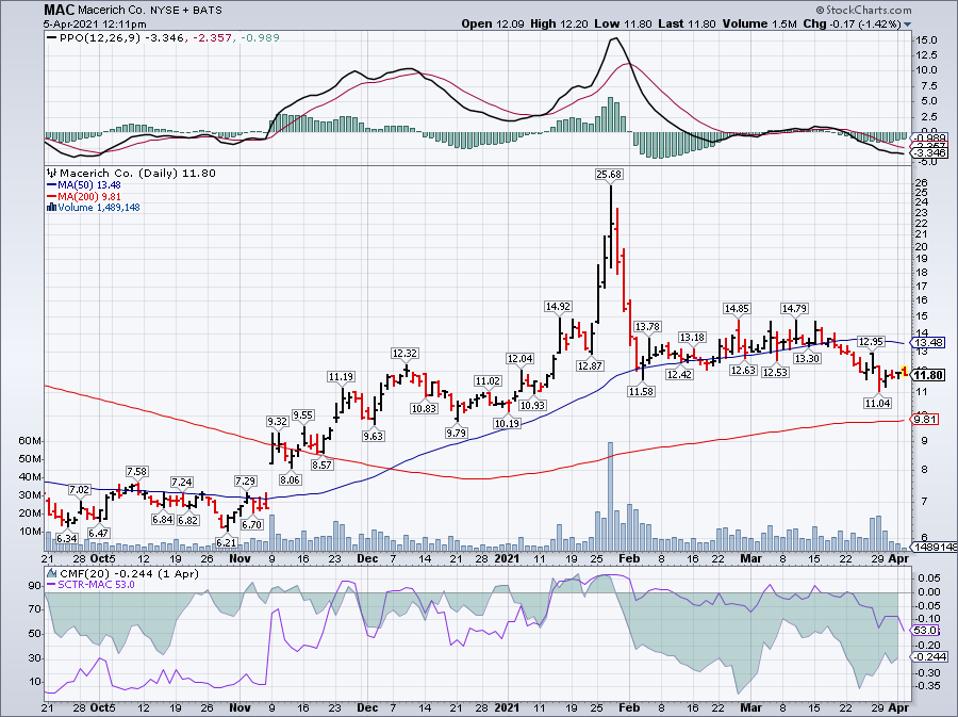Open the dropdown arrow beside Chg percentage
The height and width of the screenshot is (717, 958).
907,24
